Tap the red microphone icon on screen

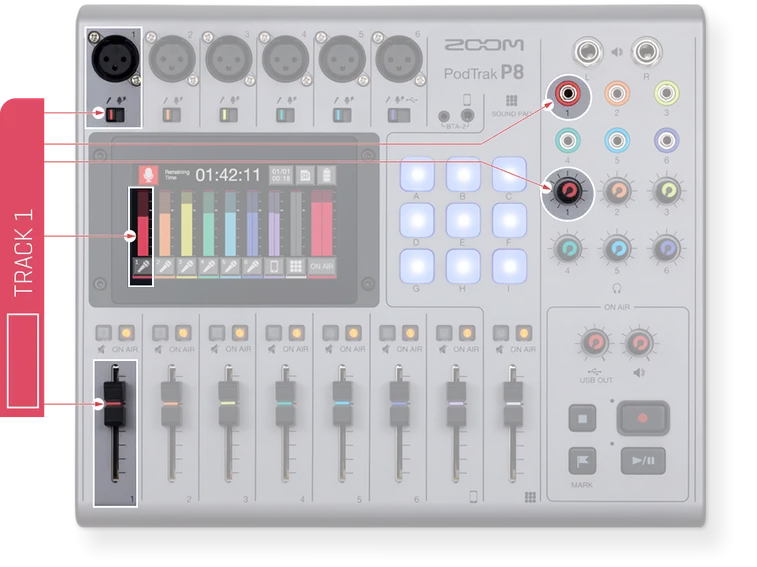coord(149,175)
